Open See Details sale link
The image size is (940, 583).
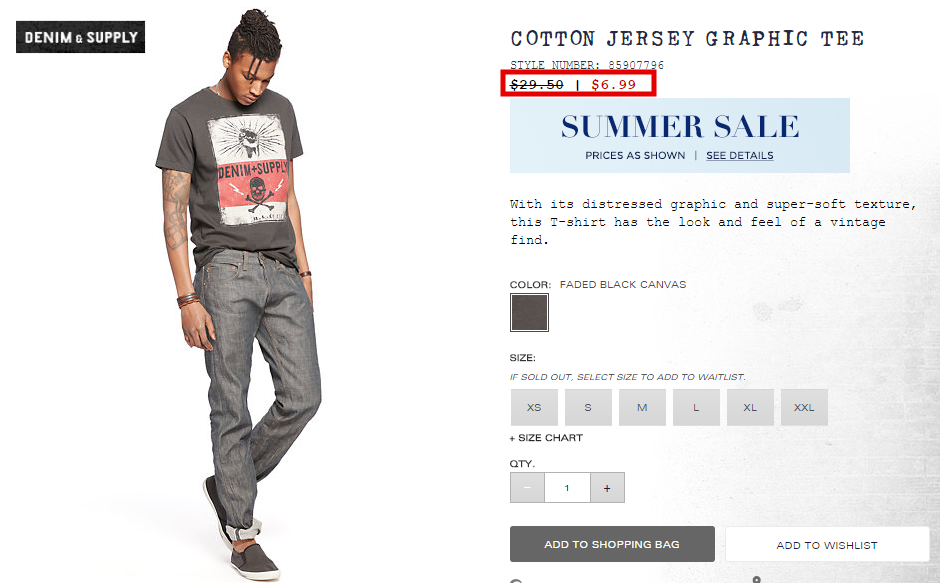(x=739, y=155)
